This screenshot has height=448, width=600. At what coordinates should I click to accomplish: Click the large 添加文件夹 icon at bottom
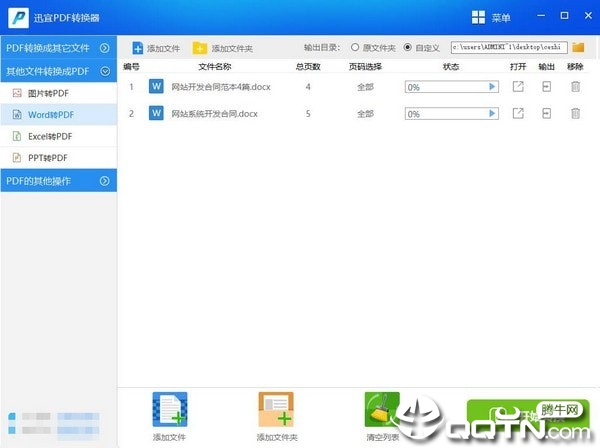click(x=276, y=409)
